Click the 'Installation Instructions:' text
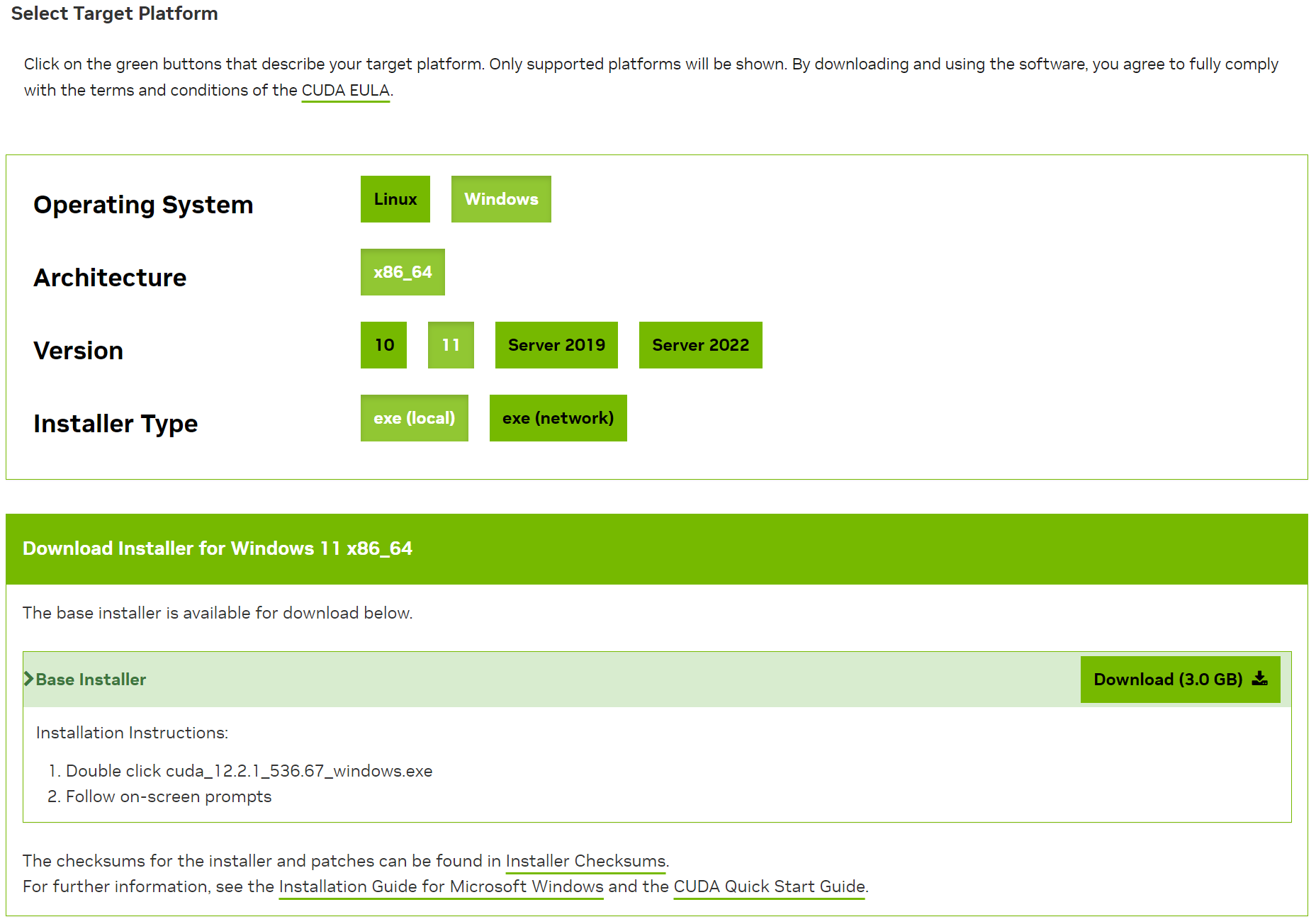This screenshot has height=924, width=1316. coord(132,733)
